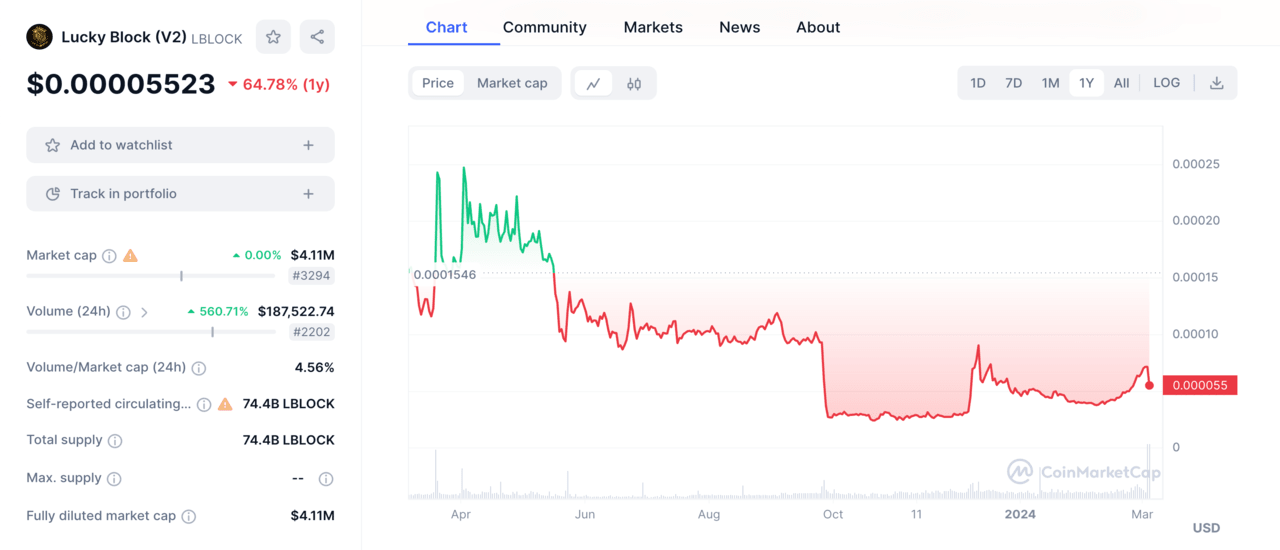Expand Volume (24h) chevron arrow
The width and height of the screenshot is (1280, 550).
pos(144,312)
